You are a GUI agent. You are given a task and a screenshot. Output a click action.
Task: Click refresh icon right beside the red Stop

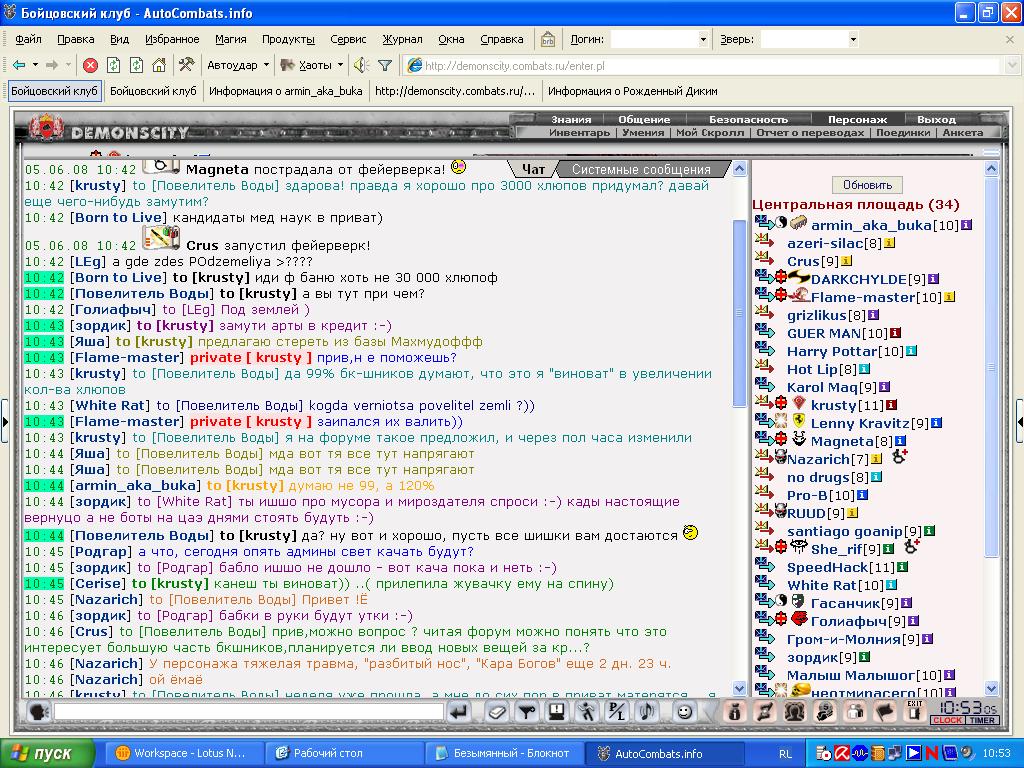[x=113, y=65]
